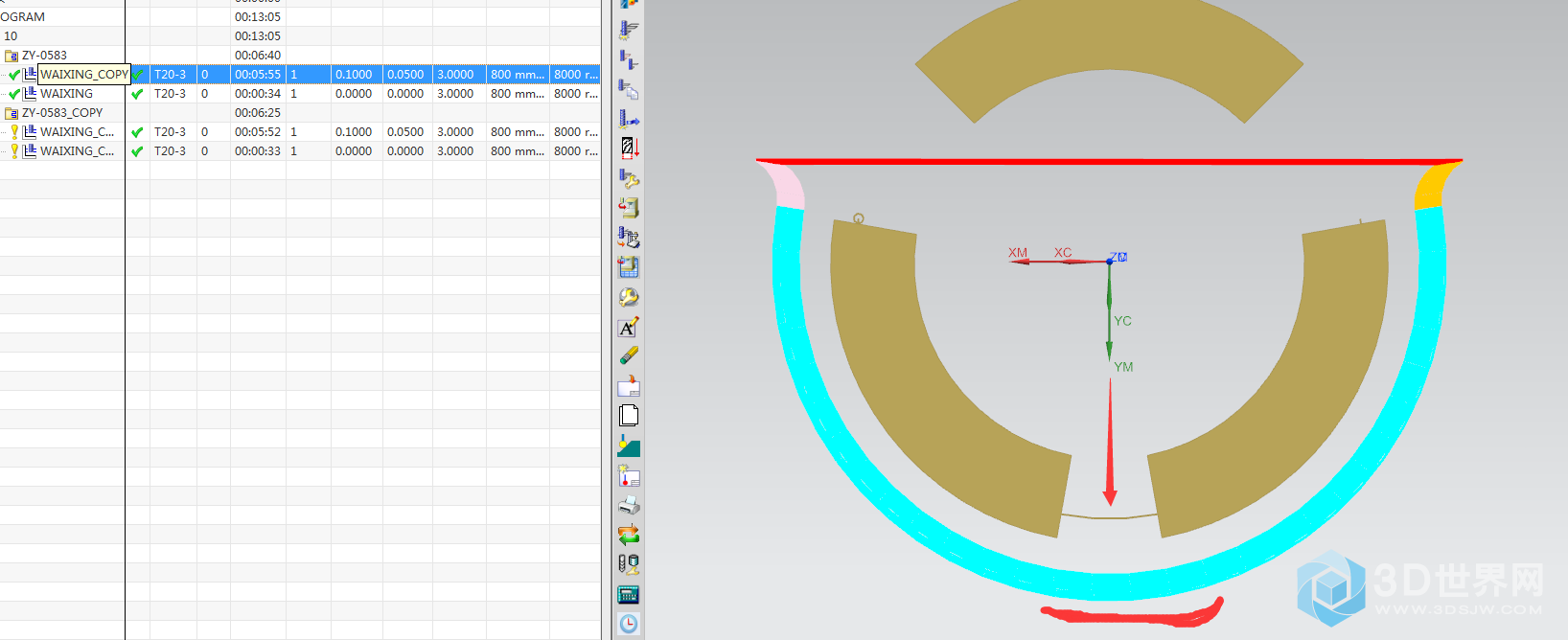Open the teal calculator keypad icon
The width and height of the screenshot is (1568, 640).
tap(629, 595)
